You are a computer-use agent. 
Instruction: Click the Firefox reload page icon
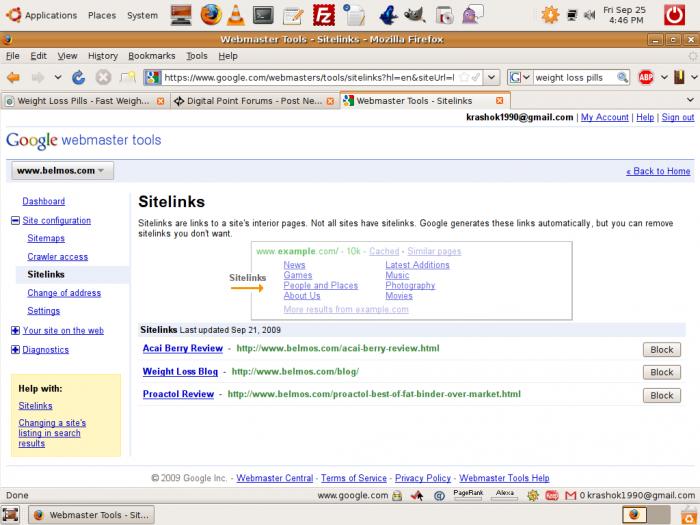78,77
